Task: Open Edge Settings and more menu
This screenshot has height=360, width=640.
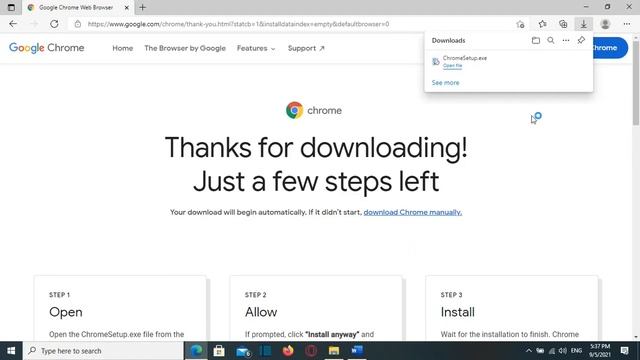Action: point(627,24)
